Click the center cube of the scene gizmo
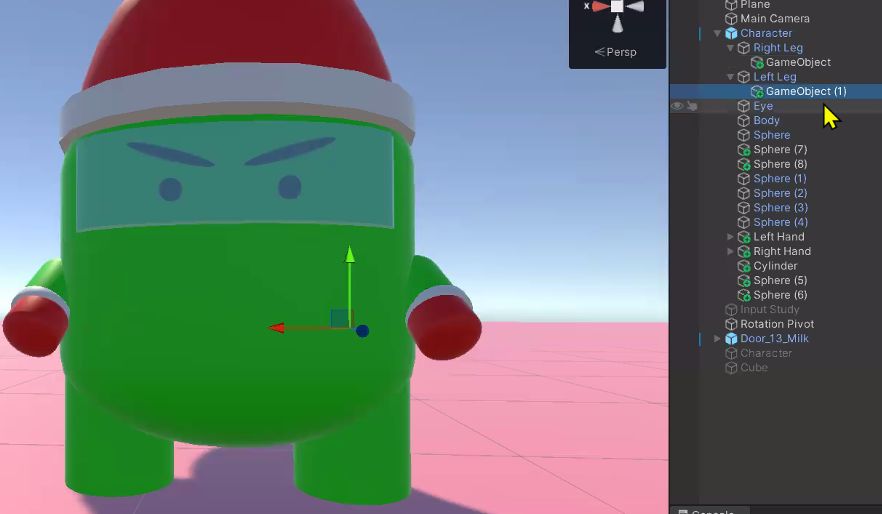882x514 pixels. tap(617, 6)
